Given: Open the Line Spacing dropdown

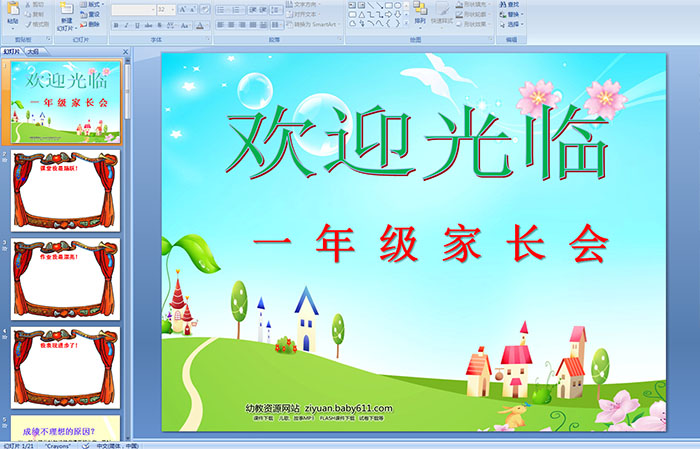Looking at the screenshot, I should click(x=276, y=10).
